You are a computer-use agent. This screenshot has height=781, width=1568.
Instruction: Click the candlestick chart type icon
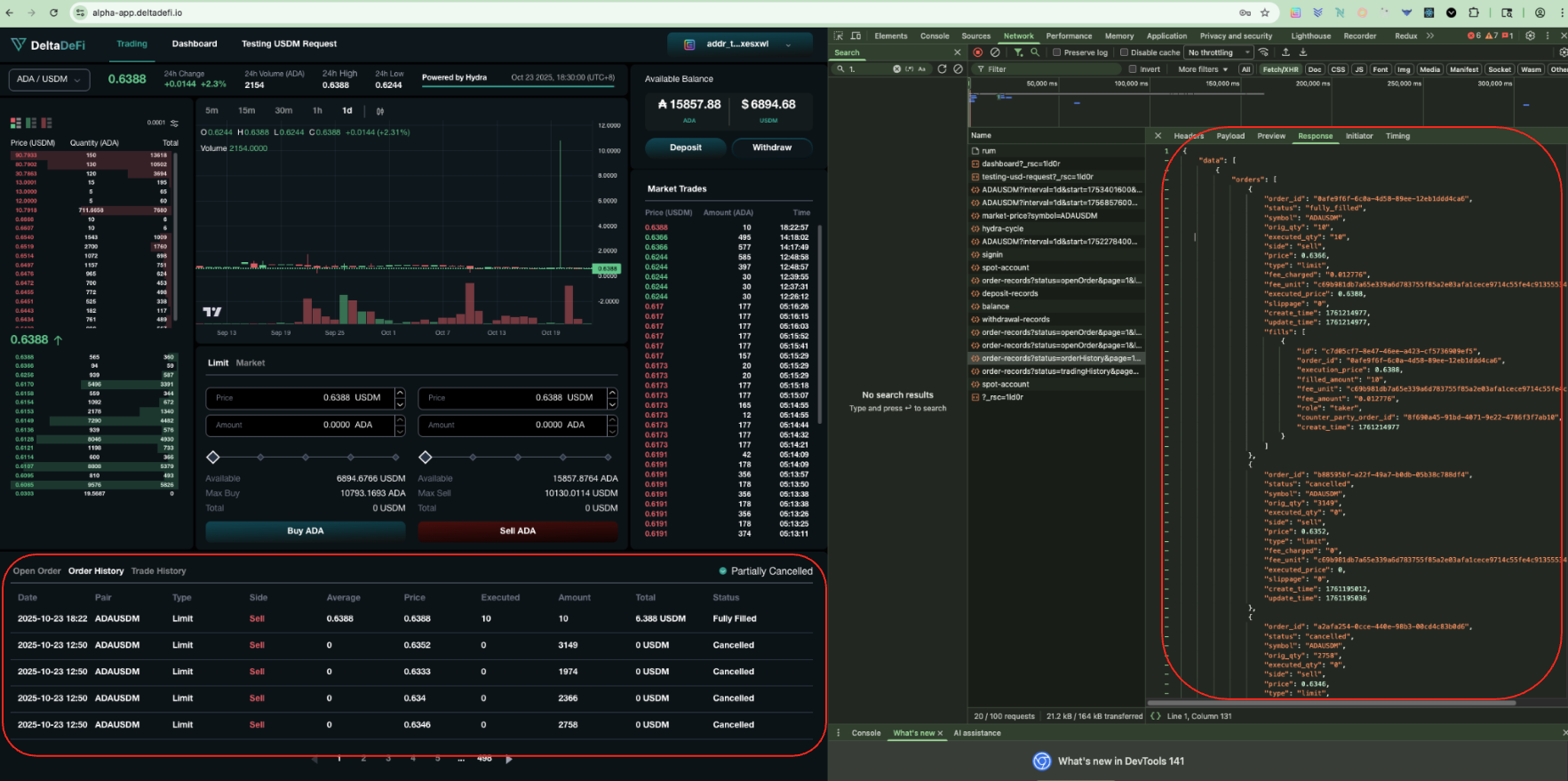(x=380, y=111)
